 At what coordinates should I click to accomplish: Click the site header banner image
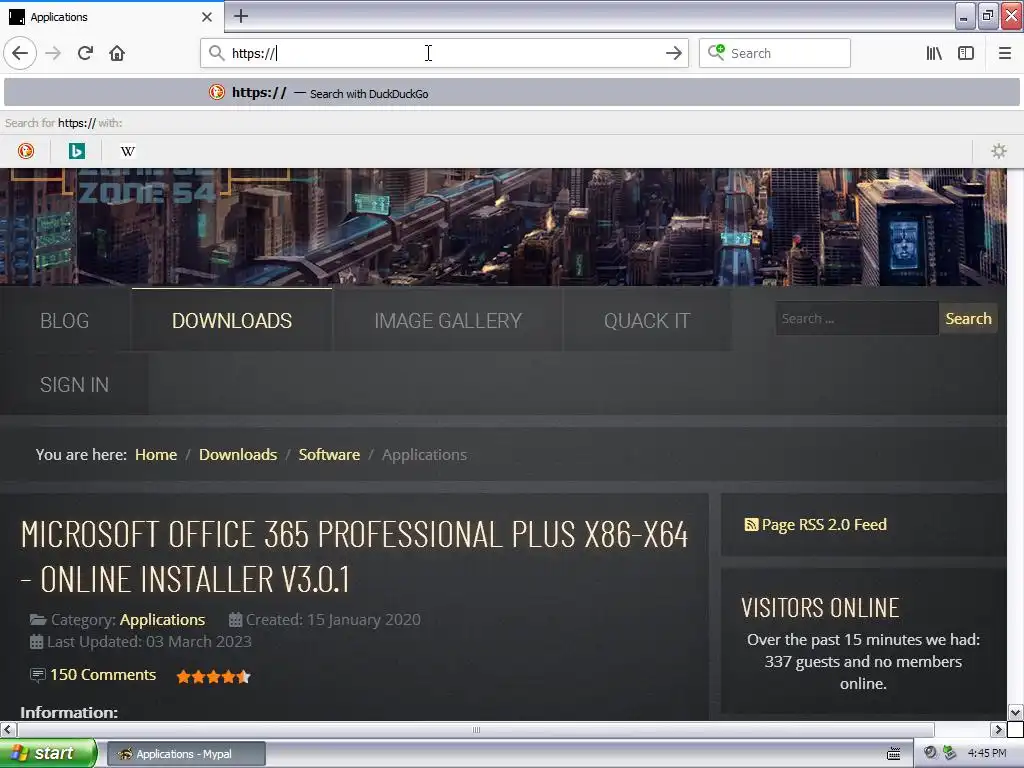(x=503, y=227)
